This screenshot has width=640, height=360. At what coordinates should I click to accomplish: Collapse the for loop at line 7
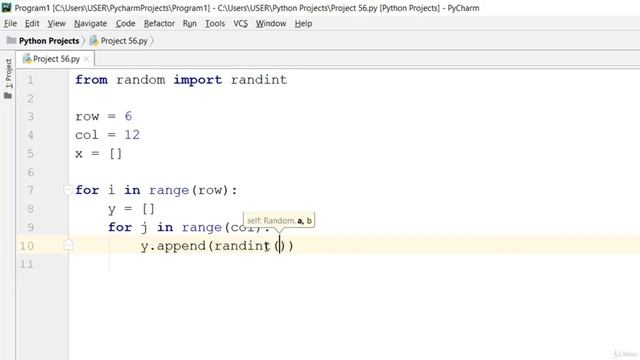click(68, 190)
